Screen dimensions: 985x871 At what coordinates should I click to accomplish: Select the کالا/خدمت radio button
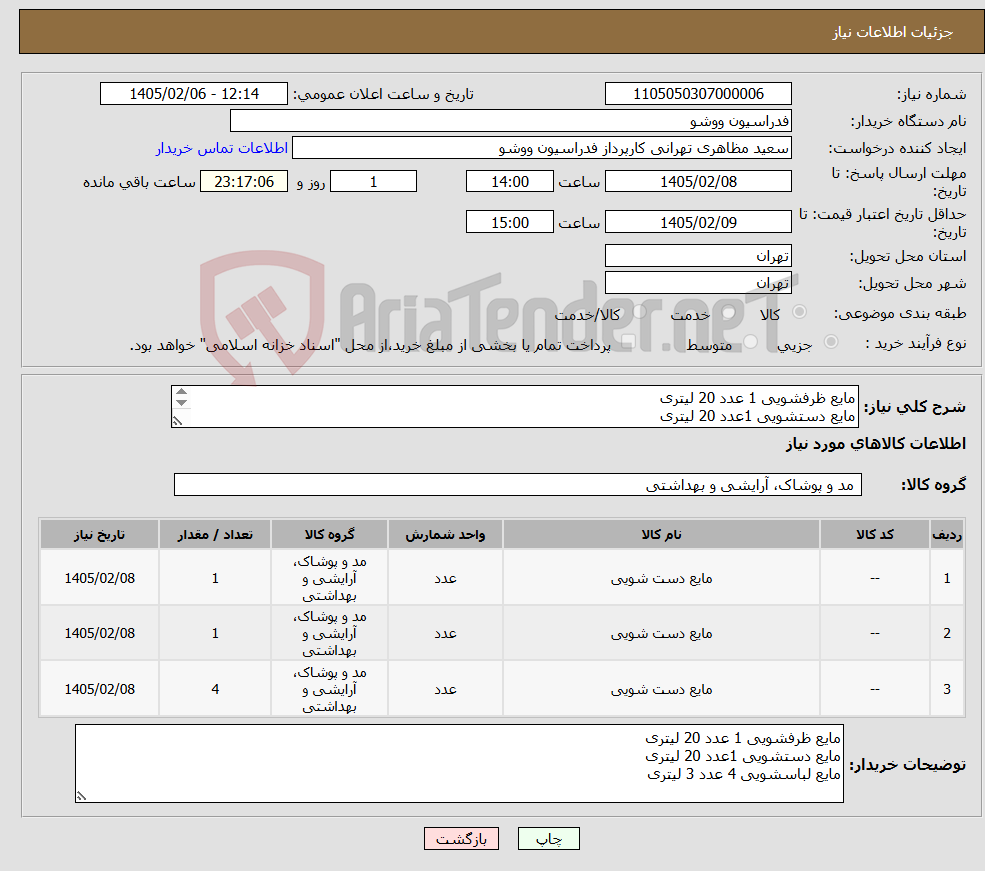[x=639, y=311]
